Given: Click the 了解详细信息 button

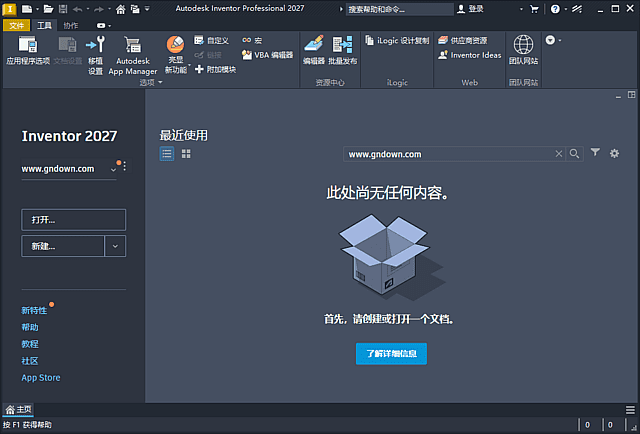Looking at the screenshot, I should point(391,353).
